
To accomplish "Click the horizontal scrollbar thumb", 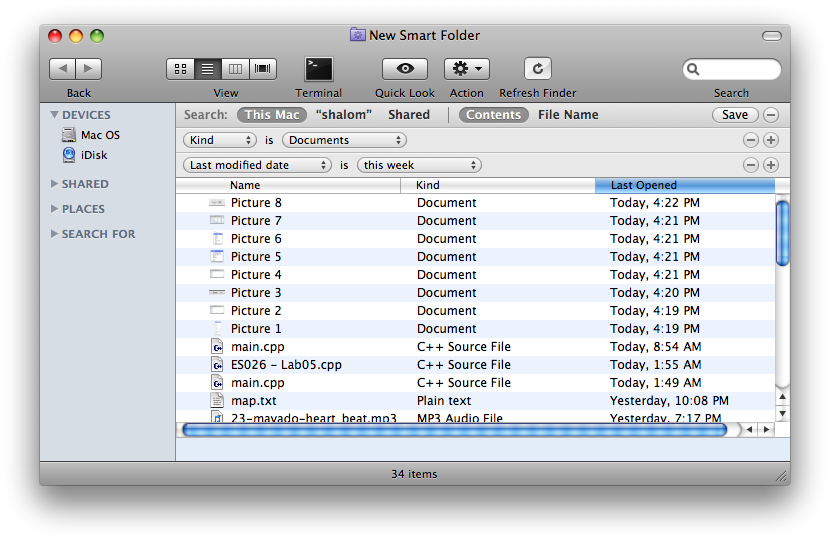I will 455,430.
